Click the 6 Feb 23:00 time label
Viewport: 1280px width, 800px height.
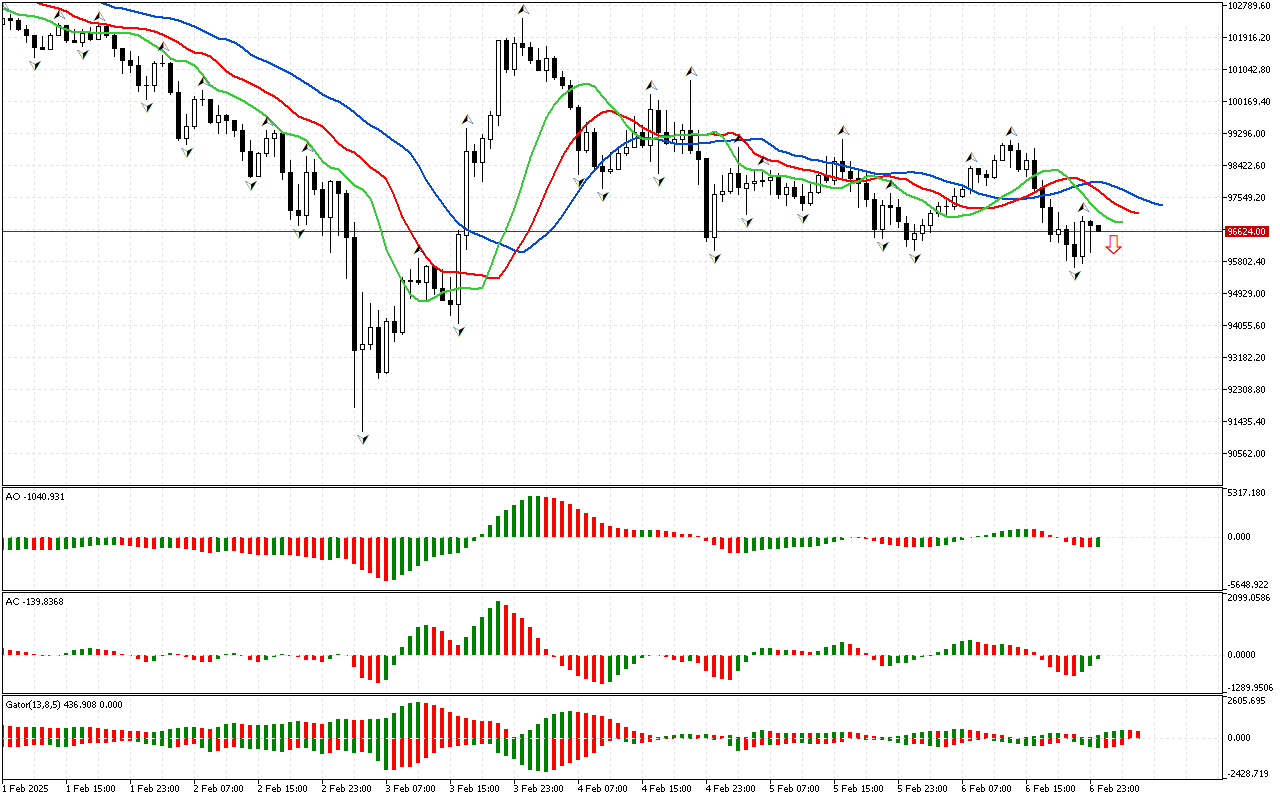(1113, 788)
